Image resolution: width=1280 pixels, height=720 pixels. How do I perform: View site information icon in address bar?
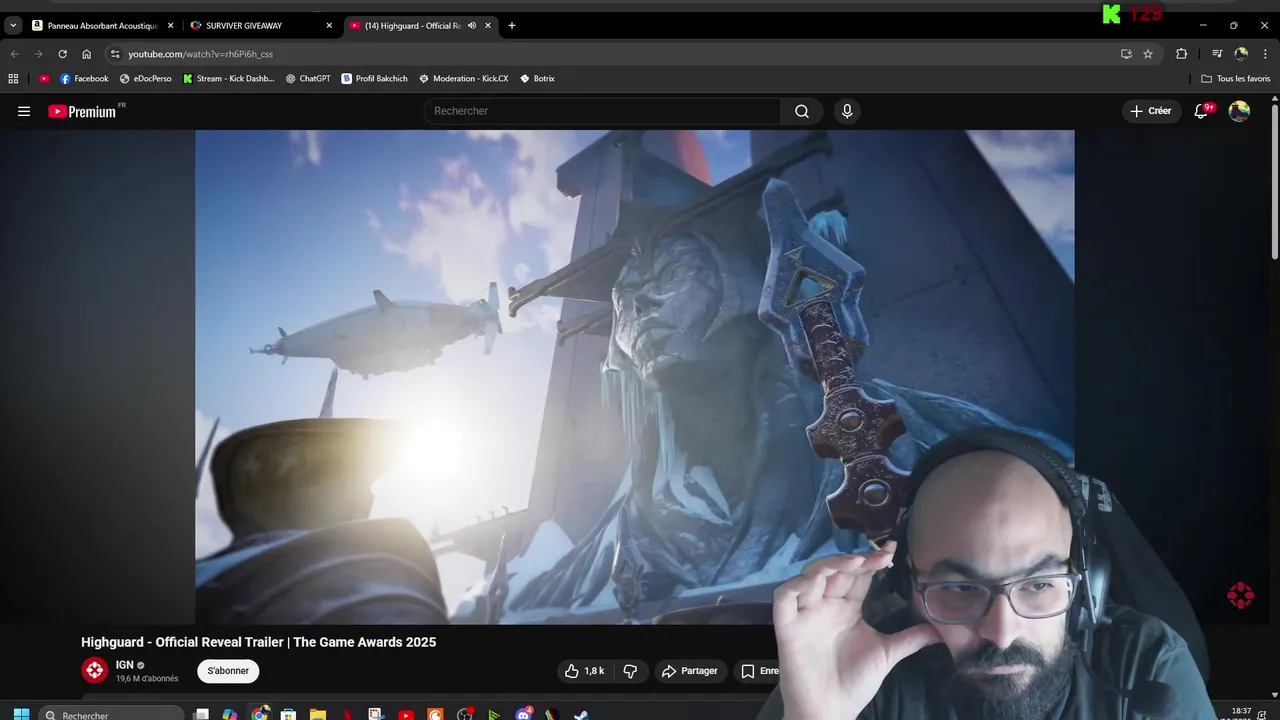coord(115,54)
